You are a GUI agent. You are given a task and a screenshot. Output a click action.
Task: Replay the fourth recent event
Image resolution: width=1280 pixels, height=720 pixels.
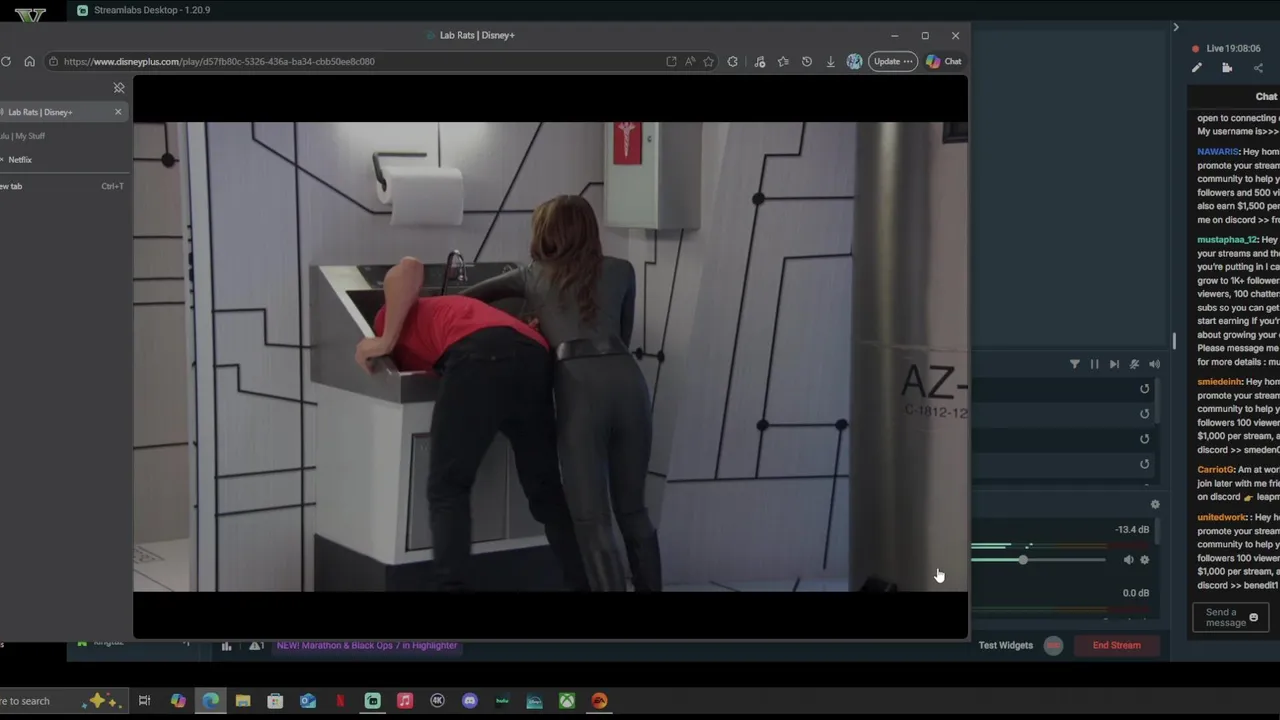tap(1145, 464)
